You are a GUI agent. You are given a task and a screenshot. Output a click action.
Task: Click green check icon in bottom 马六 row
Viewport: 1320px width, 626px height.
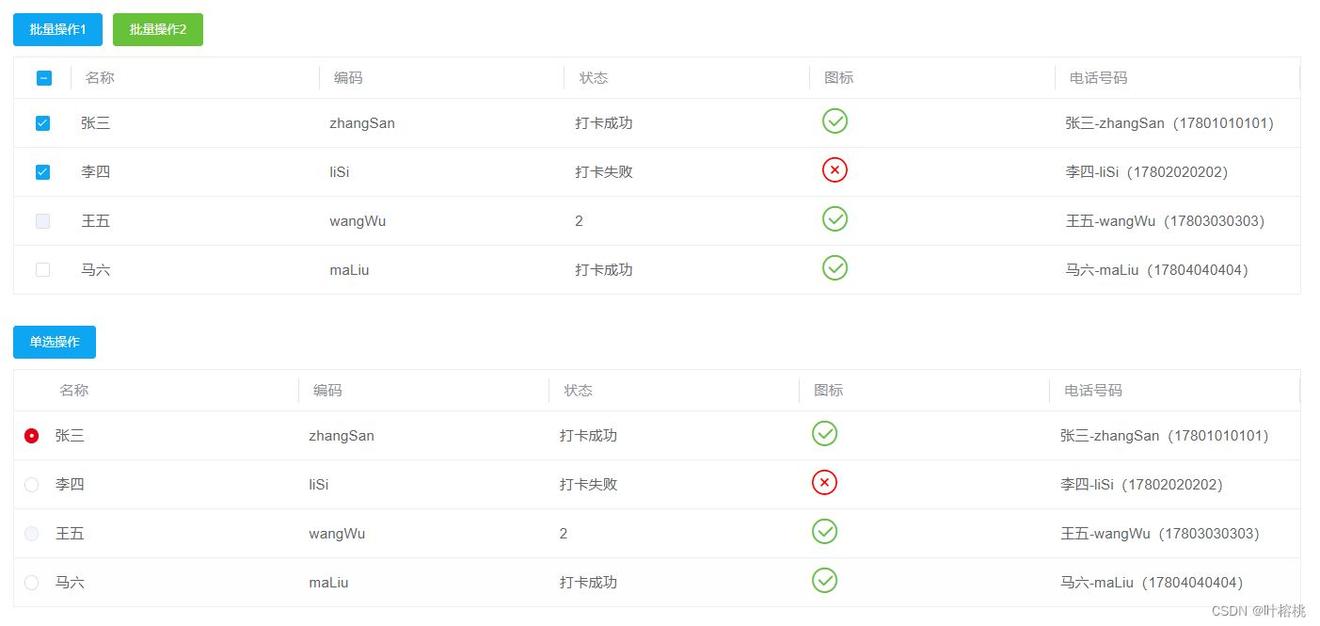pos(824,580)
